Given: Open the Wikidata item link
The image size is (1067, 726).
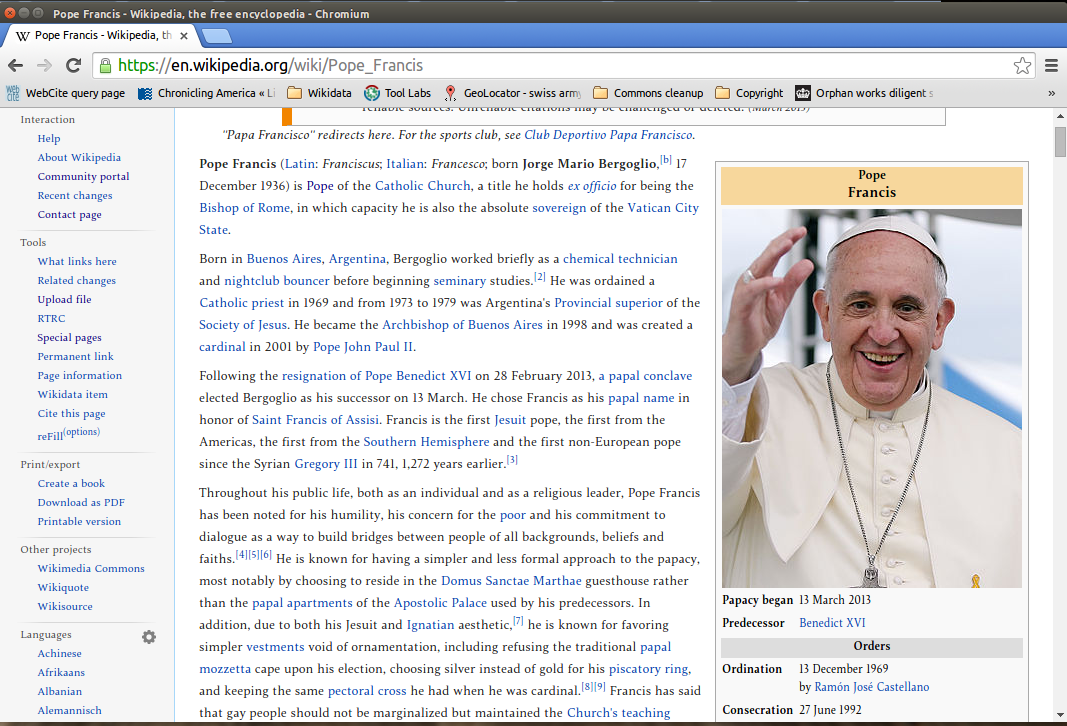Looking at the screenshot, I should click(x=72, y=395).
